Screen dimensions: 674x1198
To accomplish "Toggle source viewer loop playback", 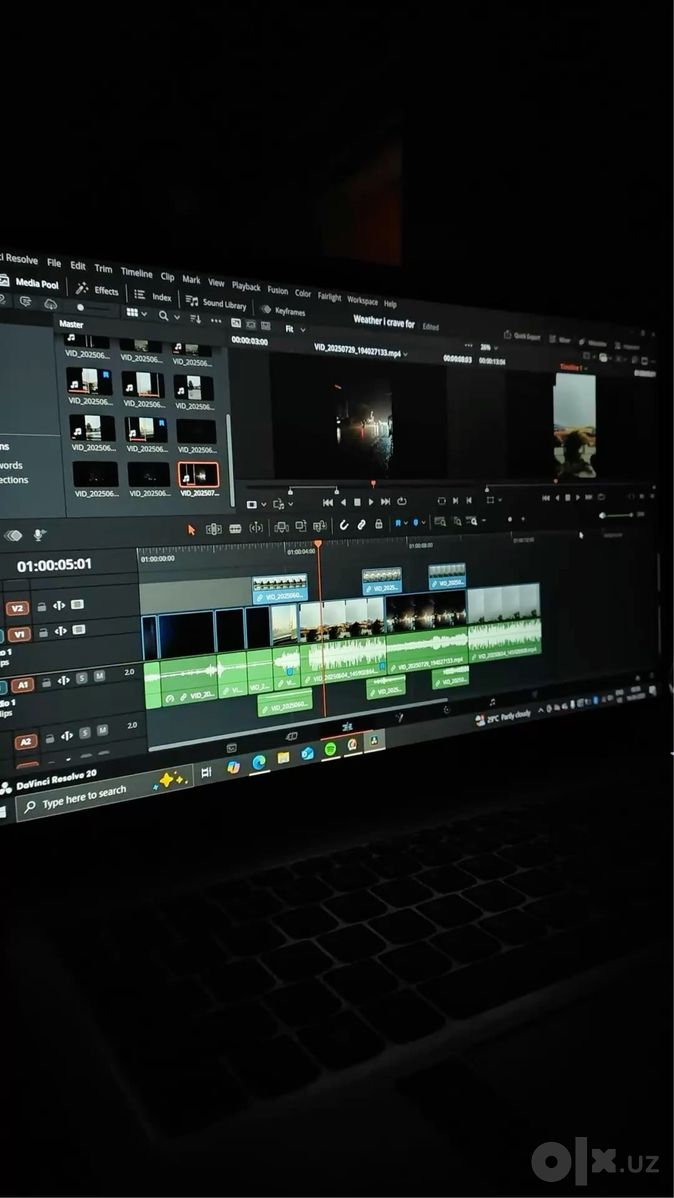I will 401,501.
